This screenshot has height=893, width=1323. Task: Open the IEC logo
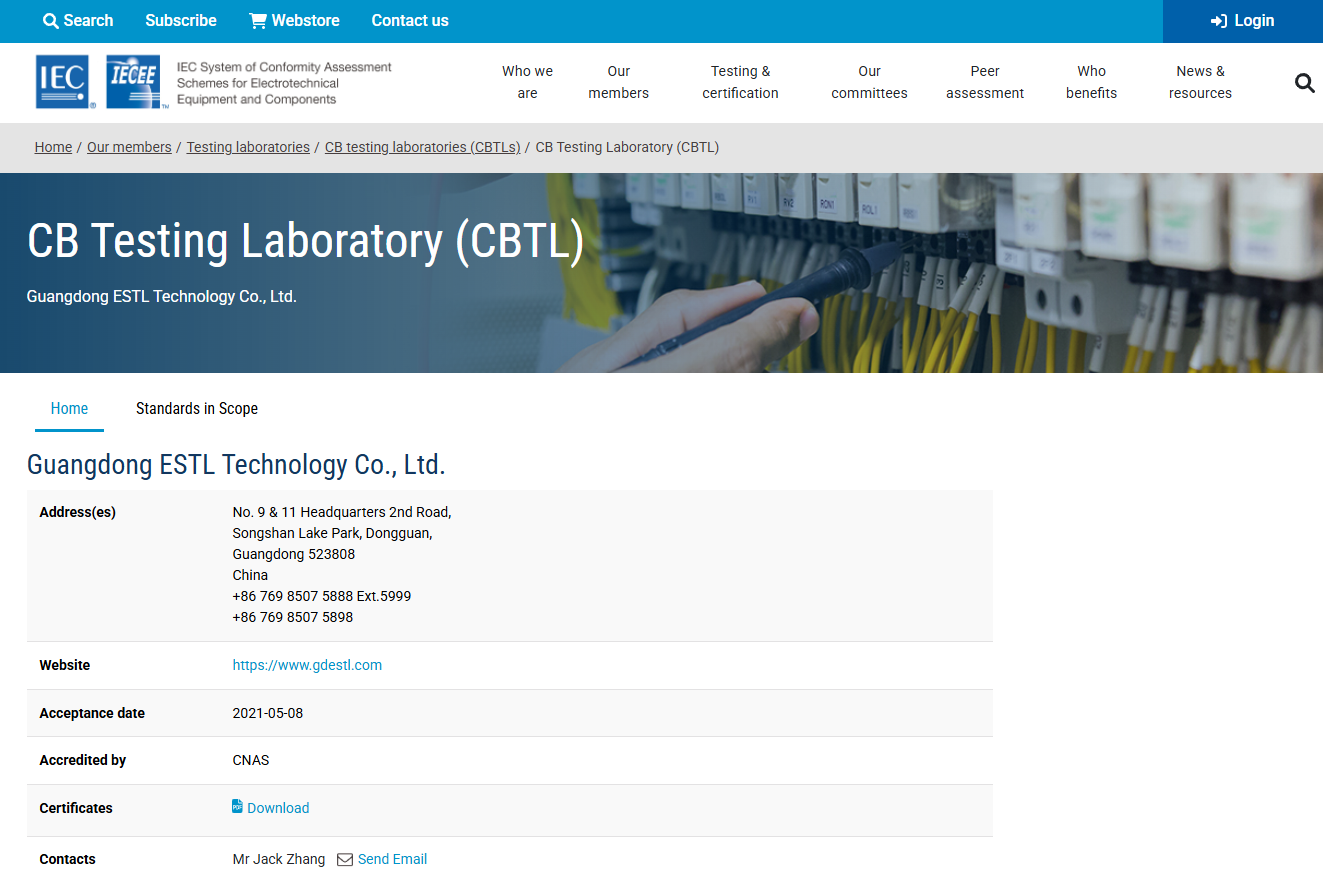pyautogui.click(x=65, y=82)
